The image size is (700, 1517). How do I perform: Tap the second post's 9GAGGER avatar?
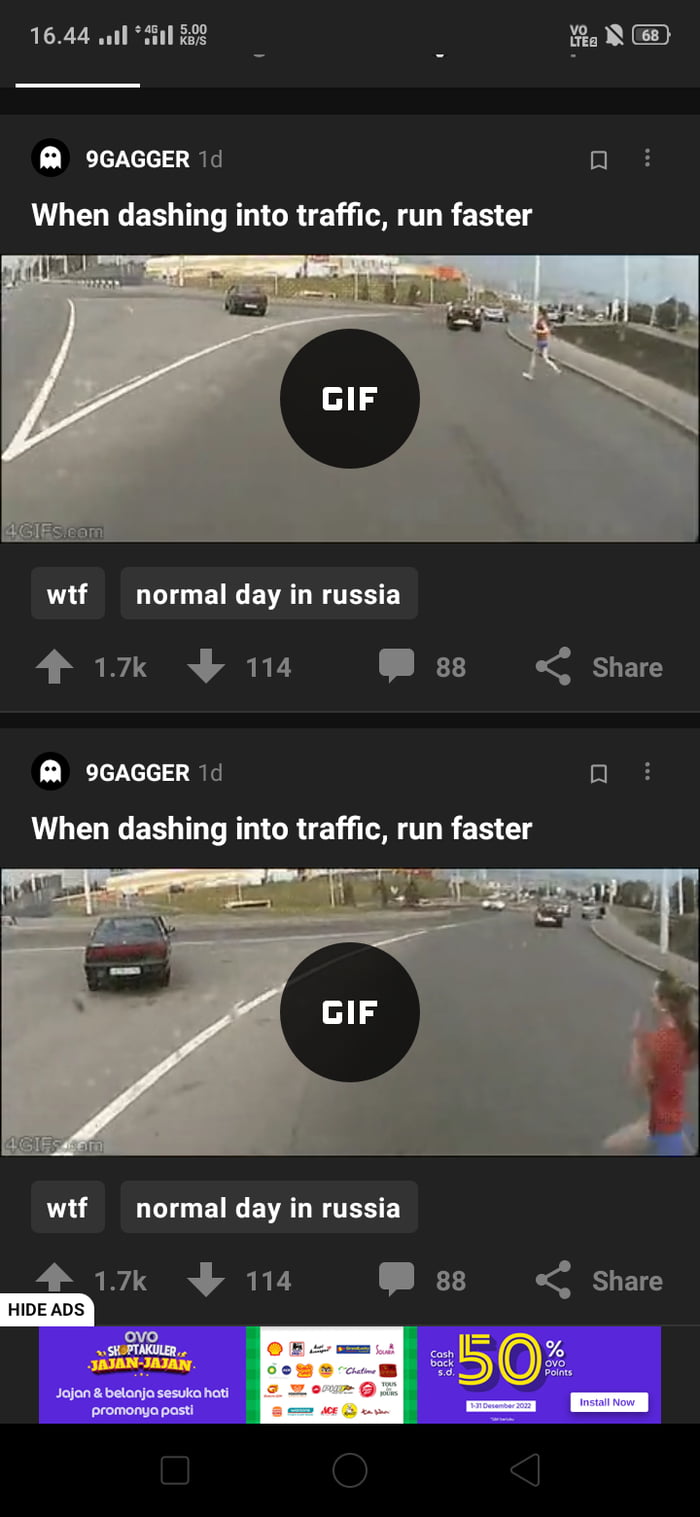pos(50,772)
